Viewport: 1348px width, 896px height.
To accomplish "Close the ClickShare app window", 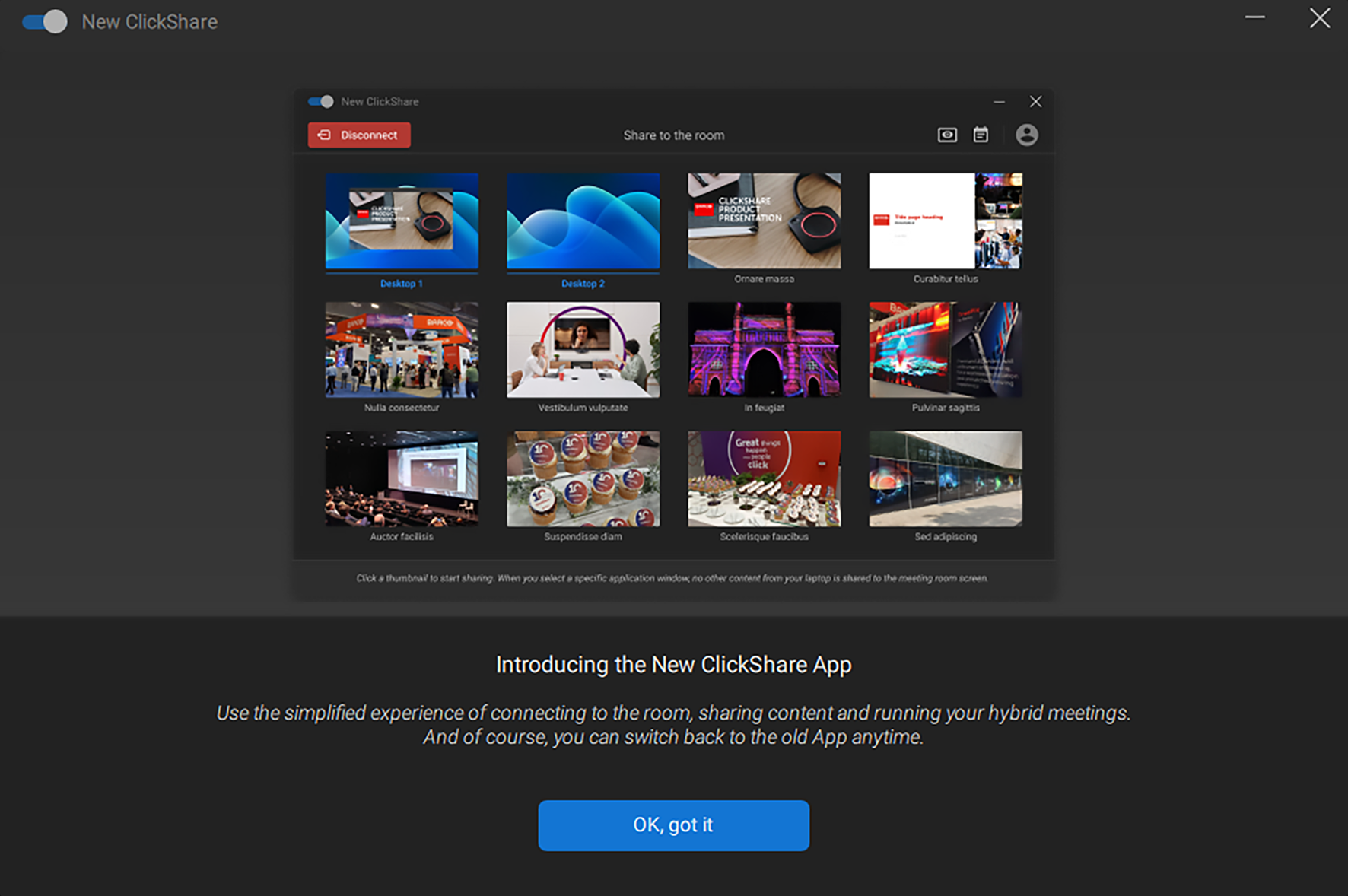I will point(1320,18).
